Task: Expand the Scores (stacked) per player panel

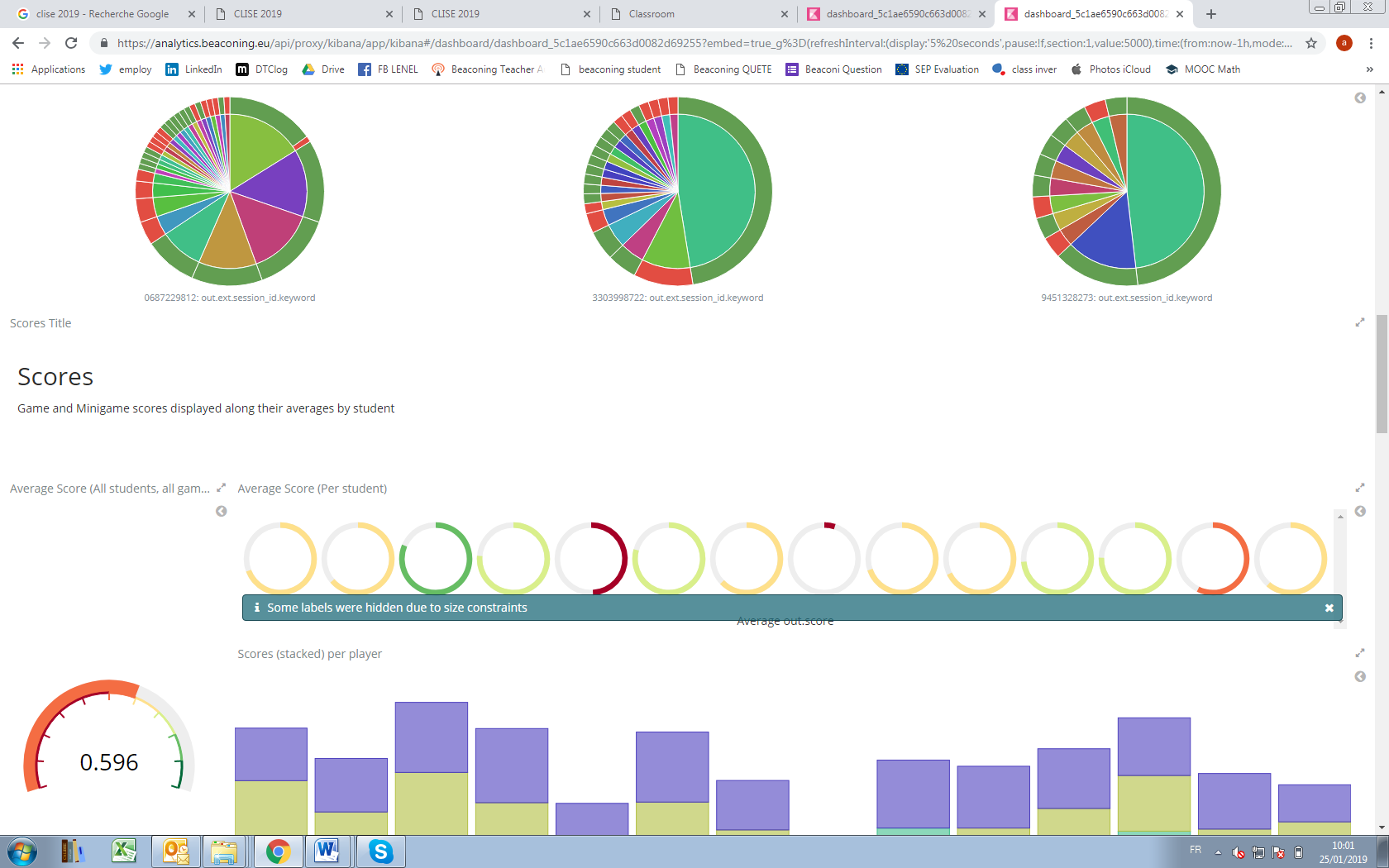Action: pyautogui.click(x=1360, y=653)
